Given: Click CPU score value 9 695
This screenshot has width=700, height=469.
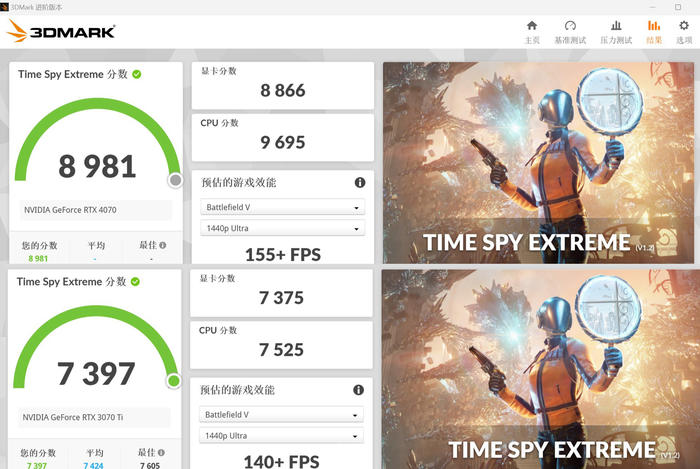Looking at the screenshot, I should click(x=283, y=142).
